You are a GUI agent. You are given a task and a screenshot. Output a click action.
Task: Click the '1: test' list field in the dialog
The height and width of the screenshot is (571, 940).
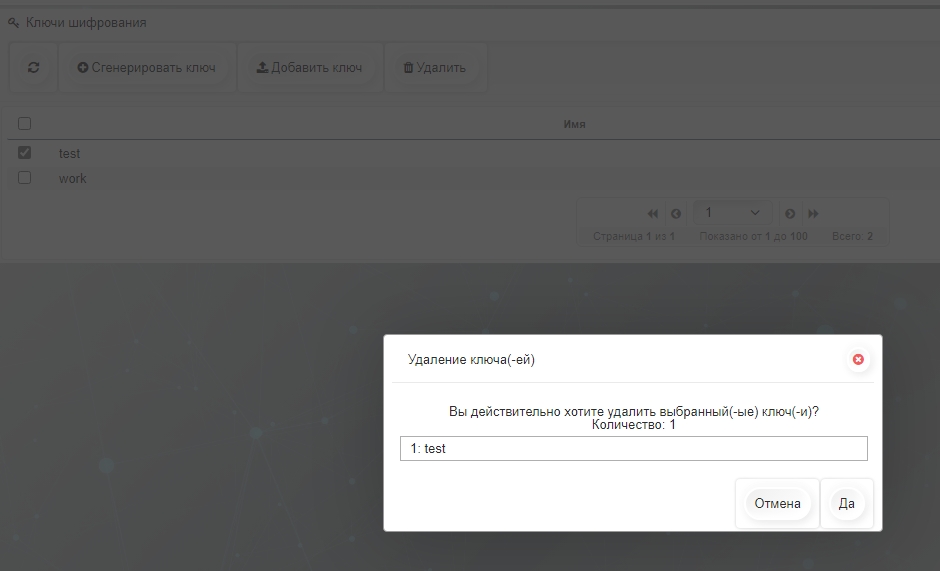pyautogui.click(x=634, y=449)
